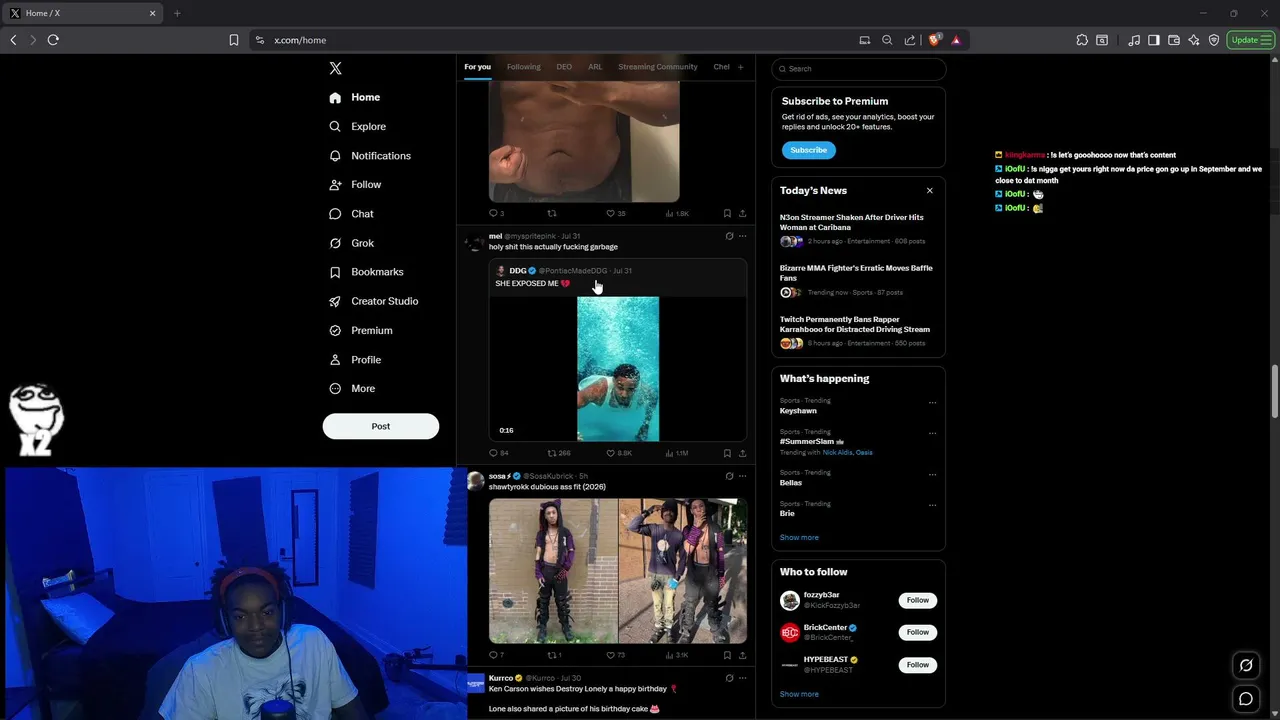Share the top post with 35 likes

[742, 213]
